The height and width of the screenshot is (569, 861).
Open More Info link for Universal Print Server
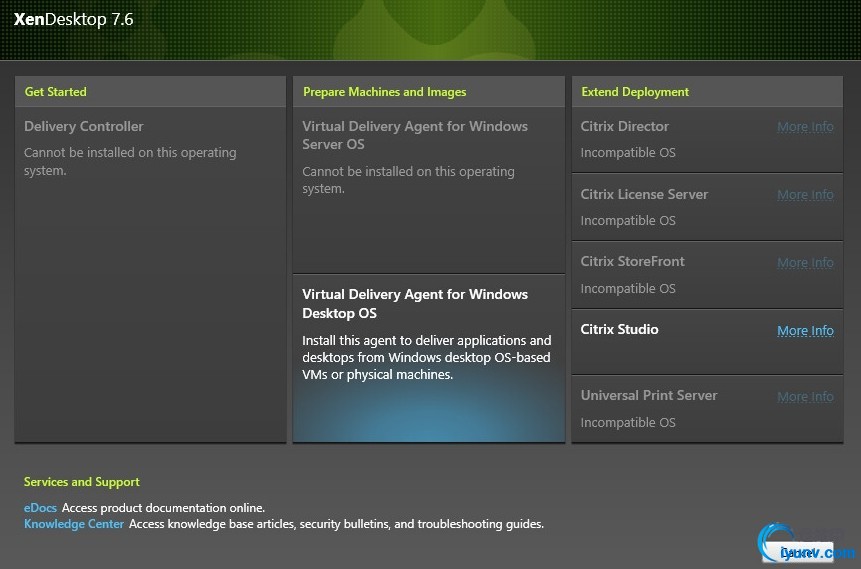tap(805, 397)
